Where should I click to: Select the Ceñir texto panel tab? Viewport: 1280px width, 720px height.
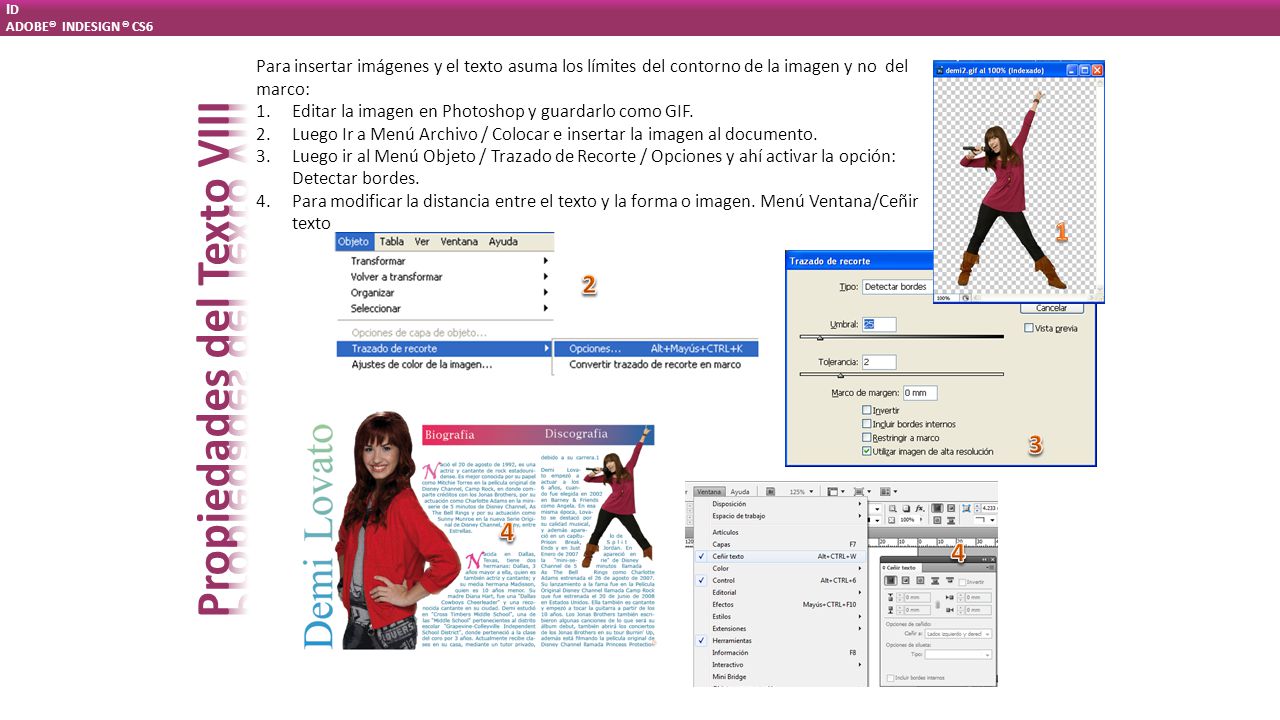[x=900, y=567]
